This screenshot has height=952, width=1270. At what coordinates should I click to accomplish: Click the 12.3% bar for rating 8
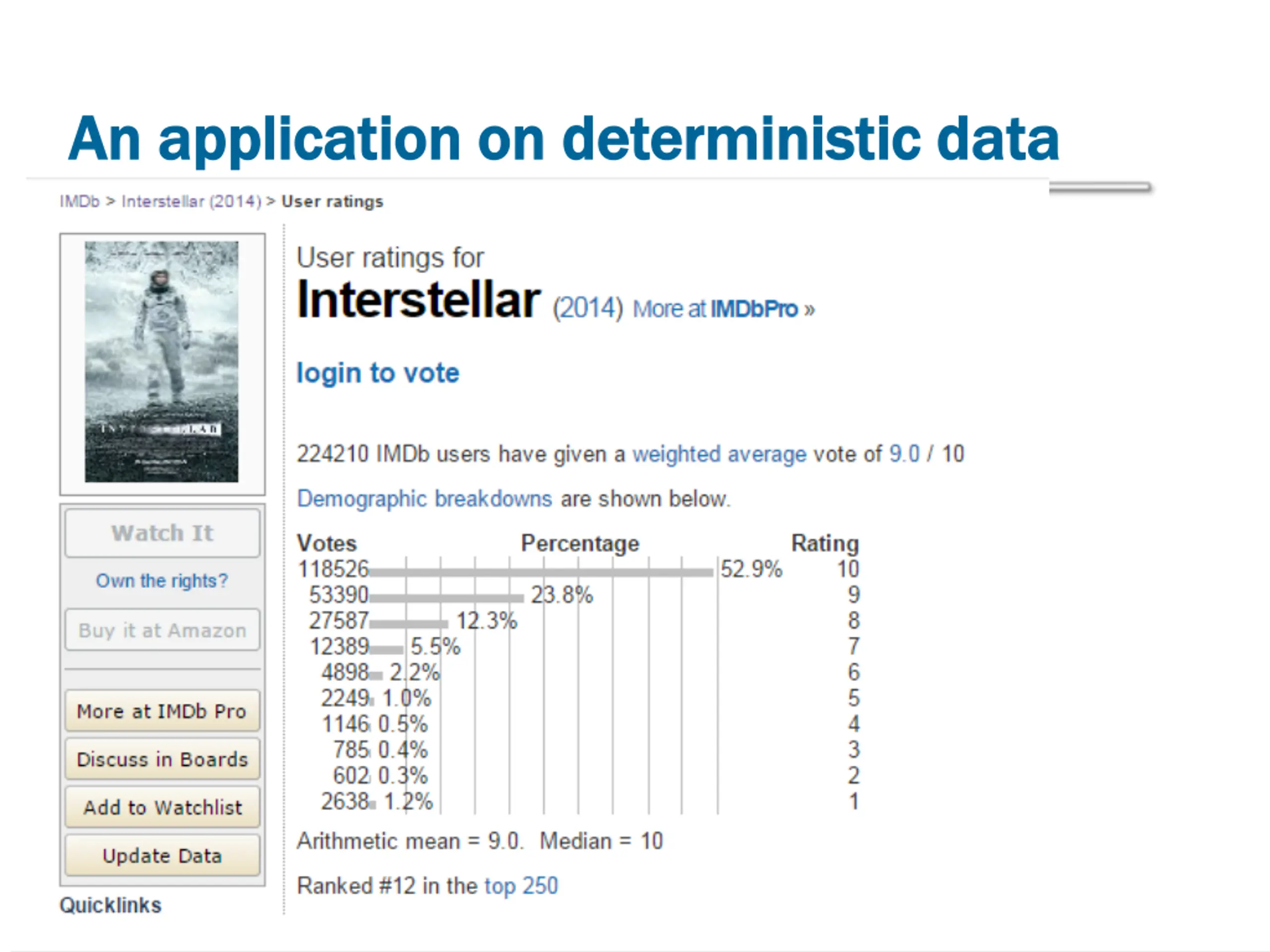point(408,624)
